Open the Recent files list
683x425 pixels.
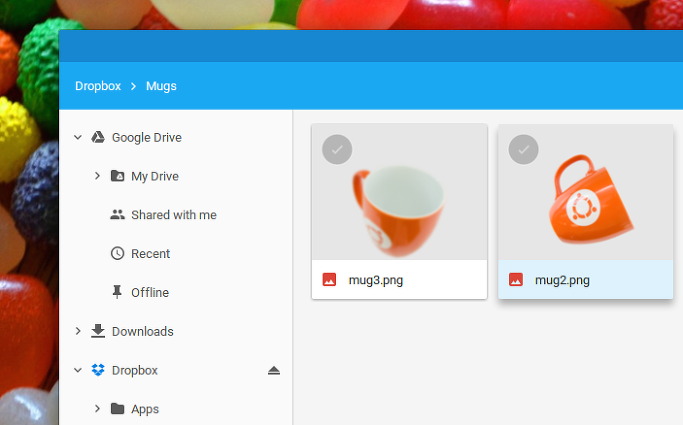point(151,253)
